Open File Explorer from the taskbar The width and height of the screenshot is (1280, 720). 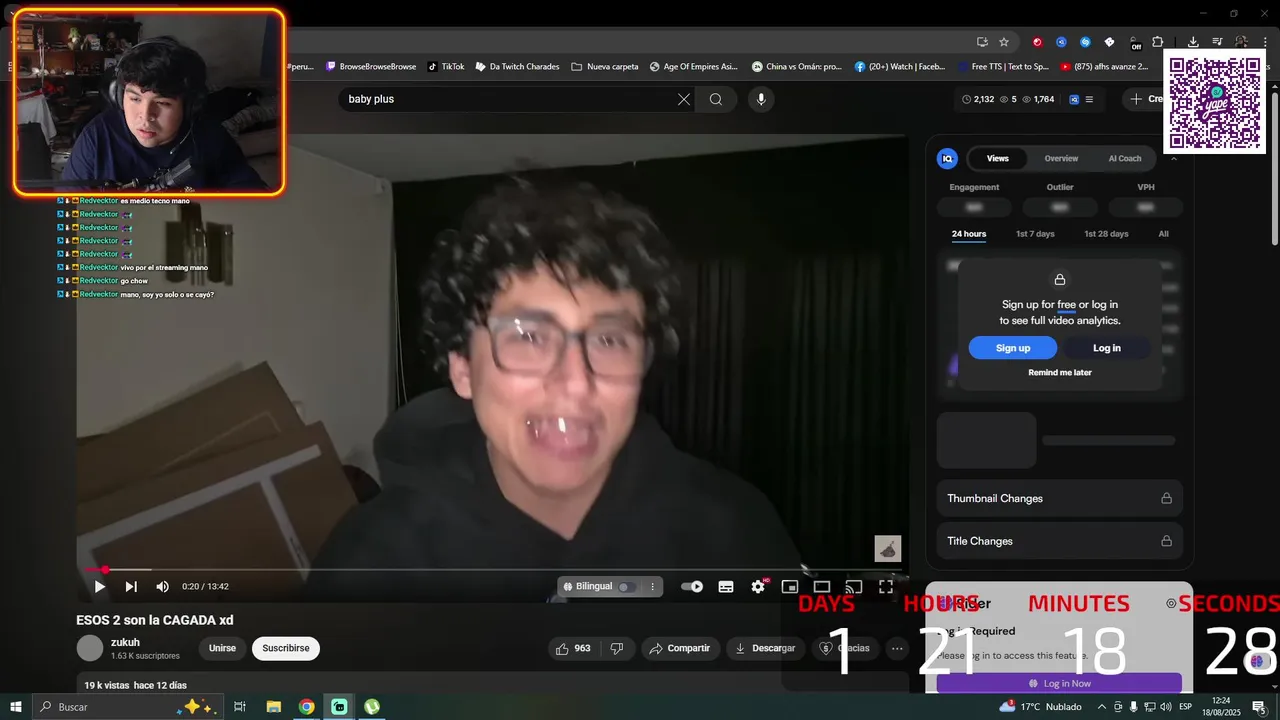tap(274, 707)
